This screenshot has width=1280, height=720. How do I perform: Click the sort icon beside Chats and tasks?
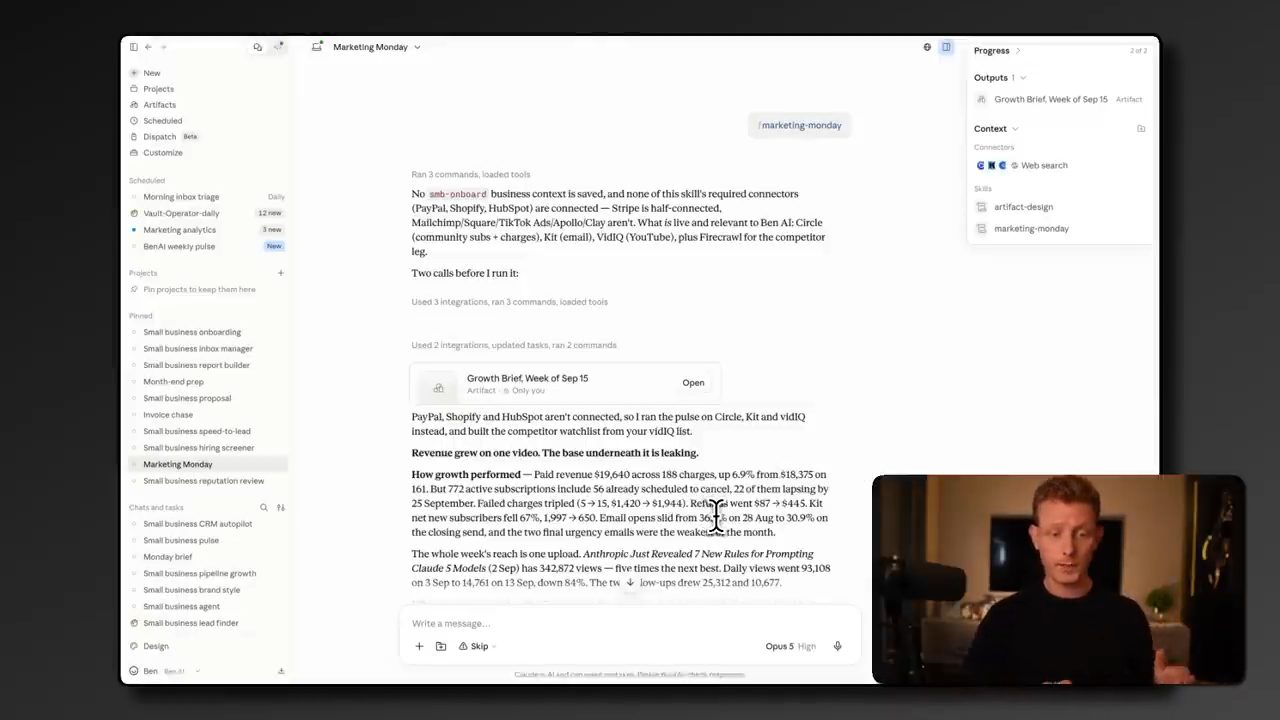280,508
